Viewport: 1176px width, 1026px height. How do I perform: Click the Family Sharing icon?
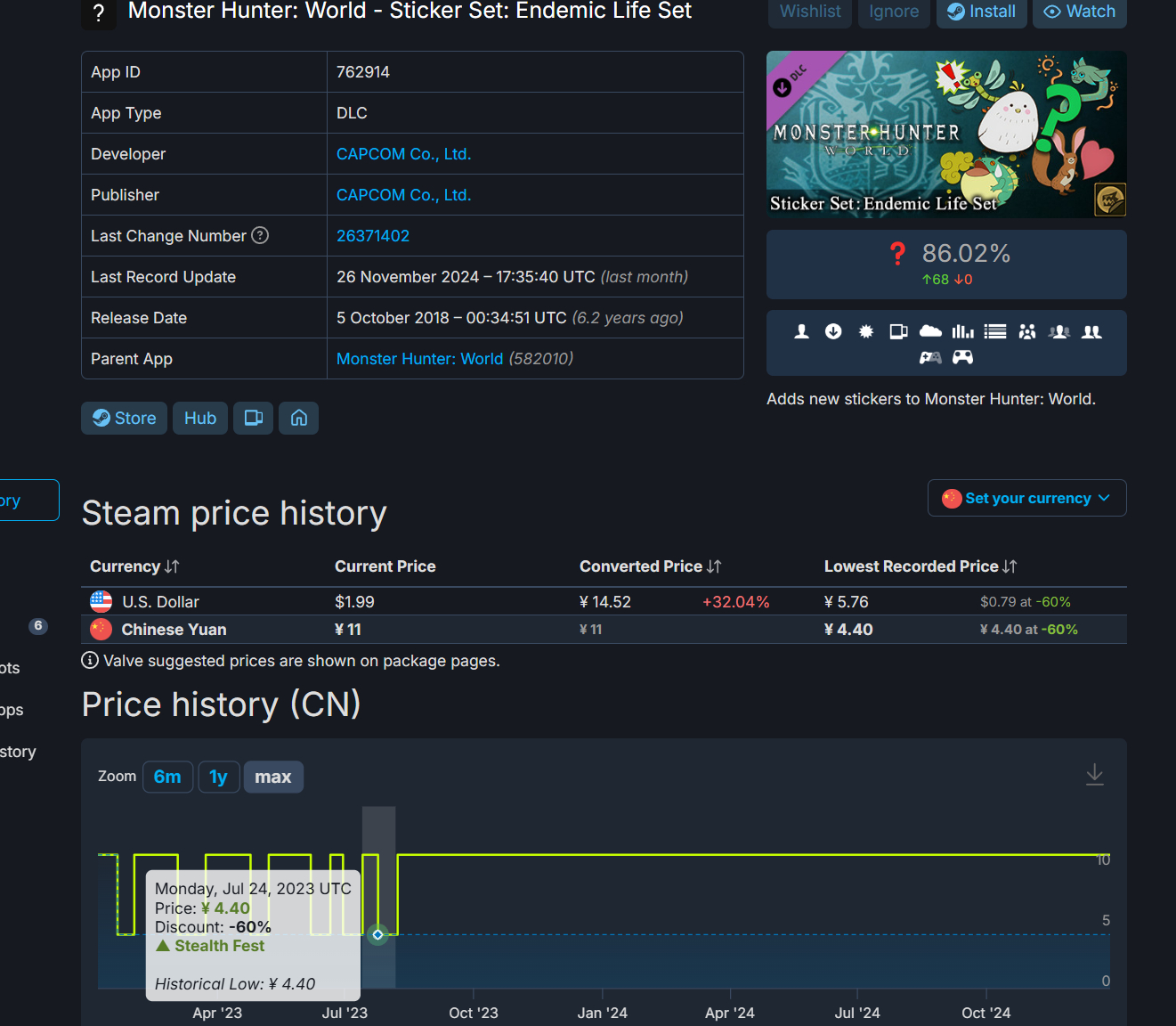[x=1027, y=332]
